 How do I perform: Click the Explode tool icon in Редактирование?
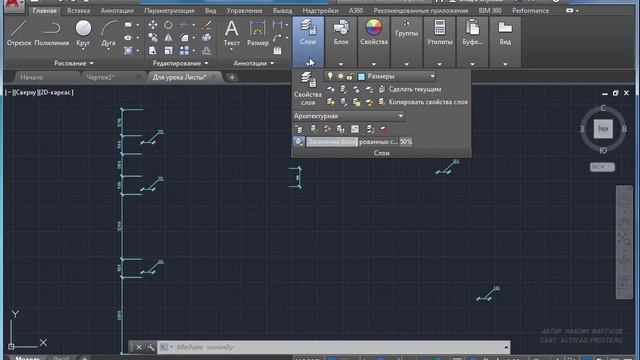click(207, 38)
